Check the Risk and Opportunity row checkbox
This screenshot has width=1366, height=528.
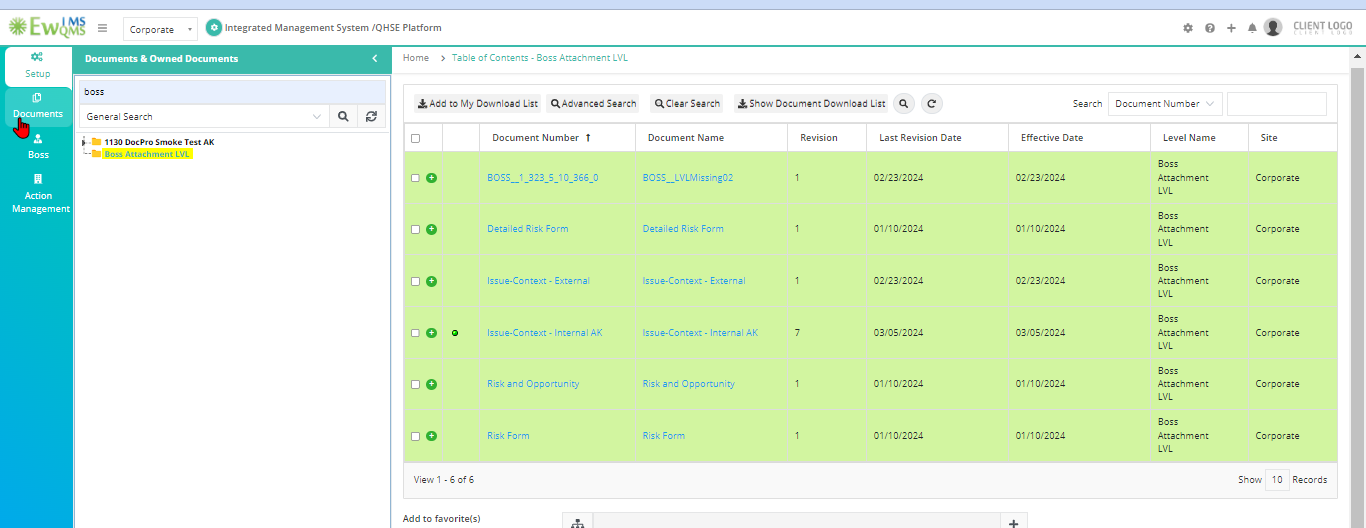pyautogui.click(x=415, y=384)
